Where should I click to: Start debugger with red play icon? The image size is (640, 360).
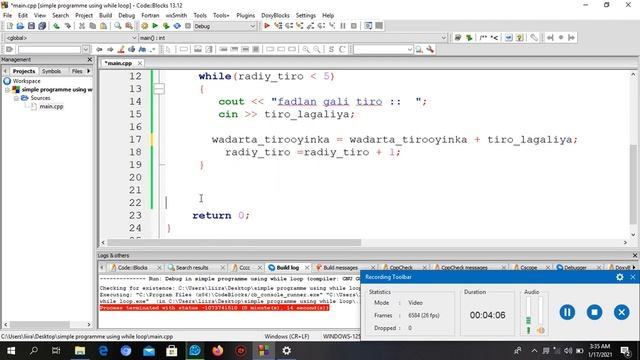click(x=267, y=26)
